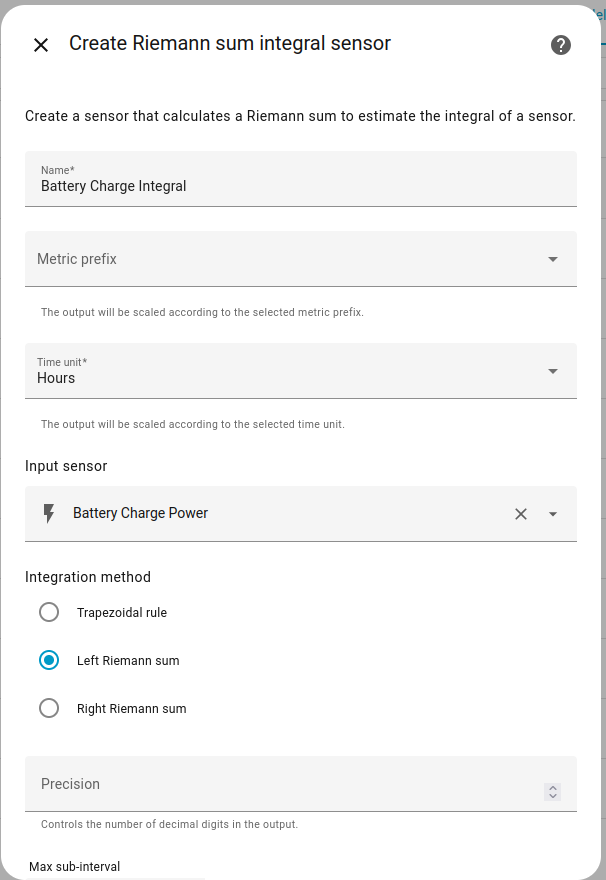The width and height of the screenshot is (606, 880).
Task: Click the Trapezoidal rule label text
Action: 122,612
